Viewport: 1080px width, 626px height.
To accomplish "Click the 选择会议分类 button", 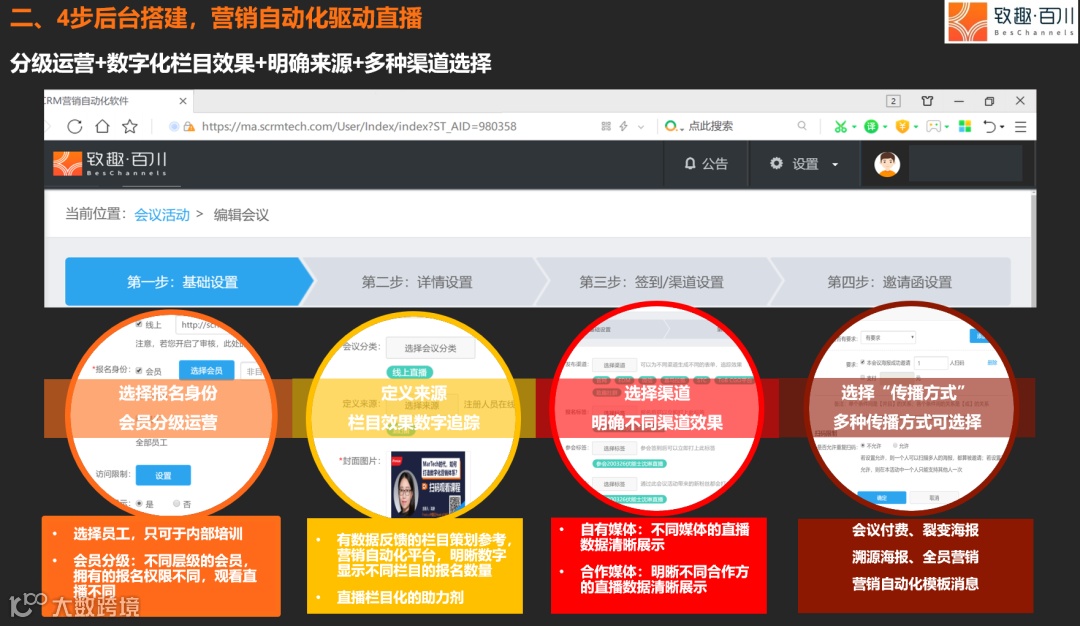I will [430, 348].
